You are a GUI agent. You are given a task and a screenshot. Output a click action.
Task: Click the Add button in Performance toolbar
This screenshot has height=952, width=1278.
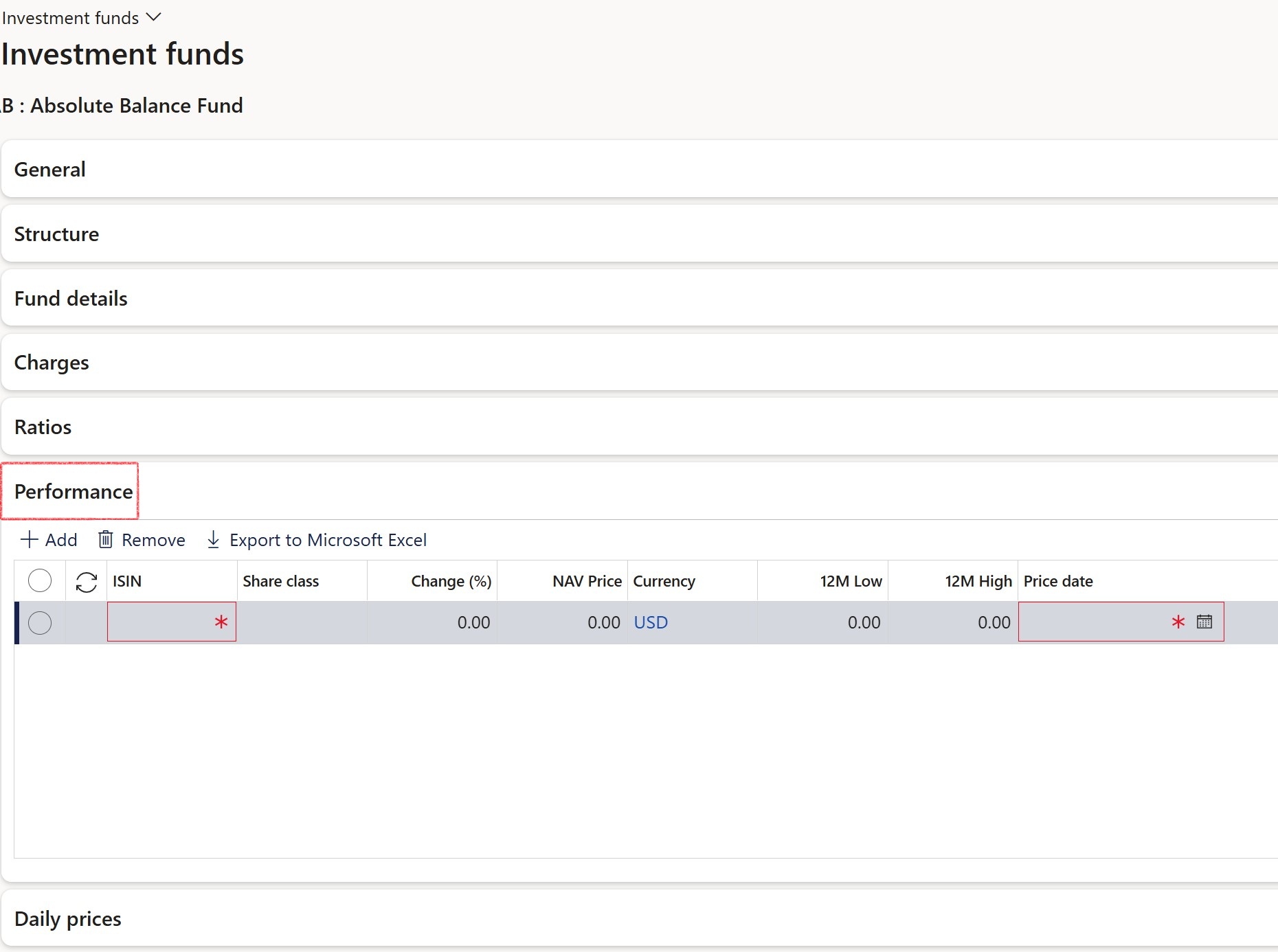(x=49, y=540)
